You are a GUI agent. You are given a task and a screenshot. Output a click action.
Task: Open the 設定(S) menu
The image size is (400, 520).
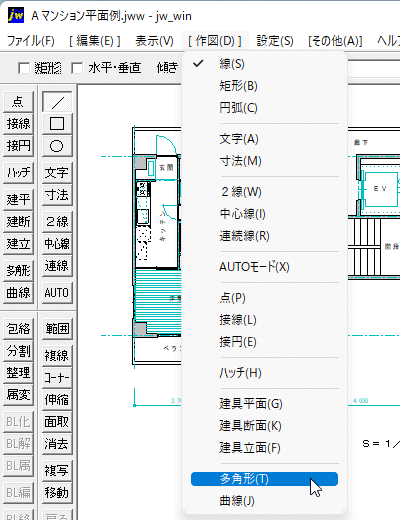coord(275,41)
